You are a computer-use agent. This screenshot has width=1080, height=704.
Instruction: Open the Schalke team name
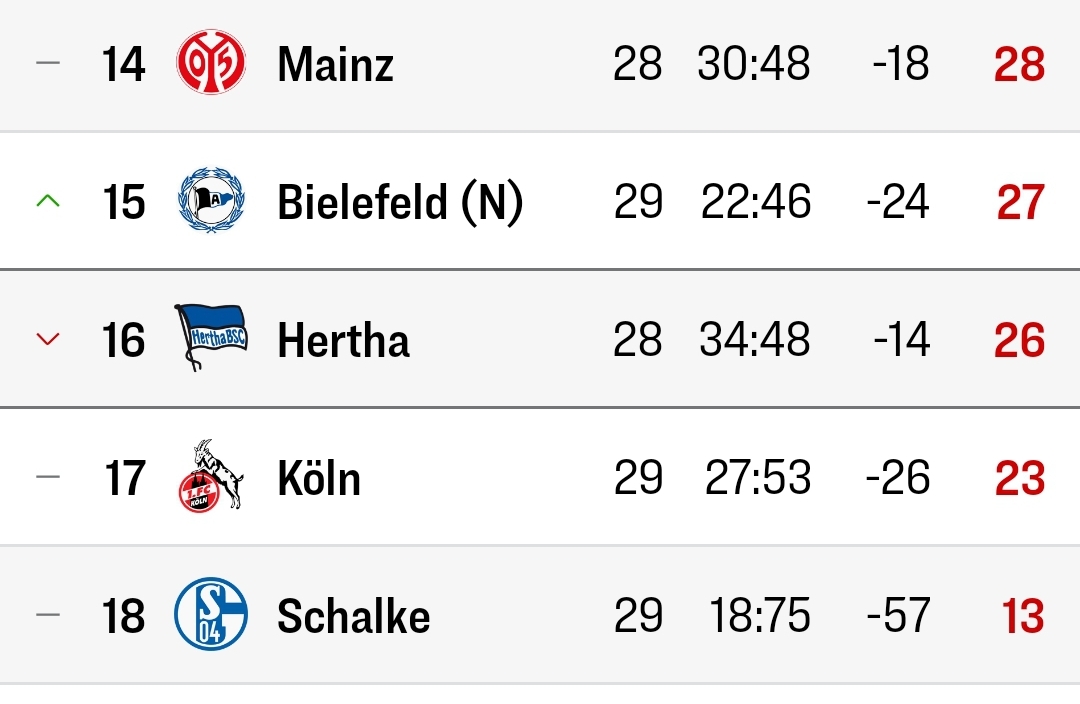tap(353, 615)
